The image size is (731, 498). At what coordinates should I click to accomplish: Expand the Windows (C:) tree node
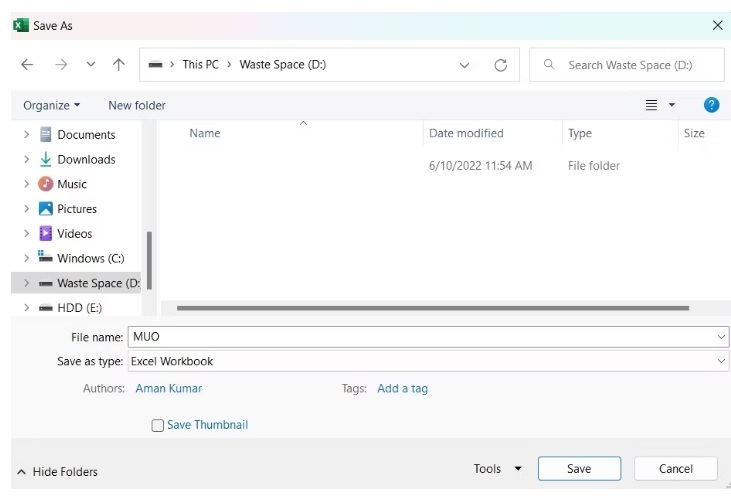pos(27,258)
